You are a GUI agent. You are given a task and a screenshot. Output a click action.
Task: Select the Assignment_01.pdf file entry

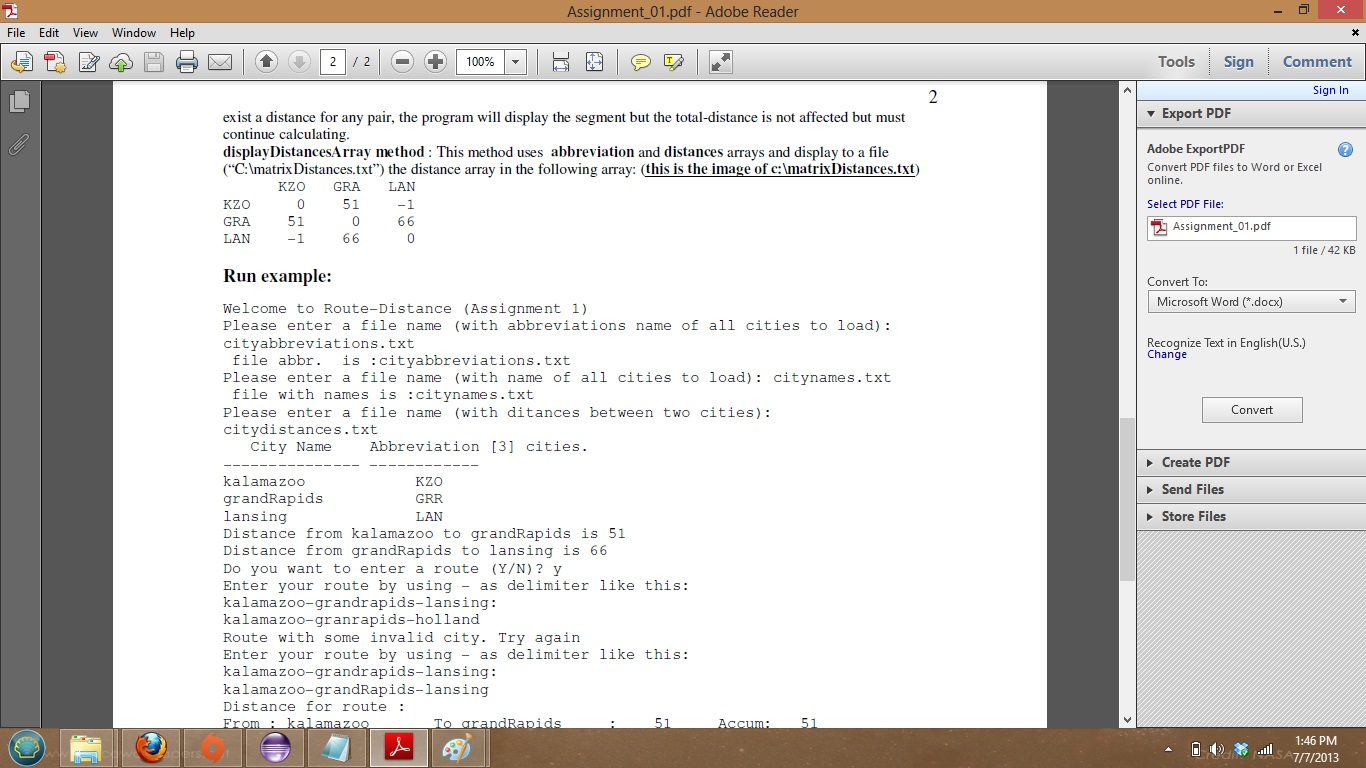[x=1251, y=228]
